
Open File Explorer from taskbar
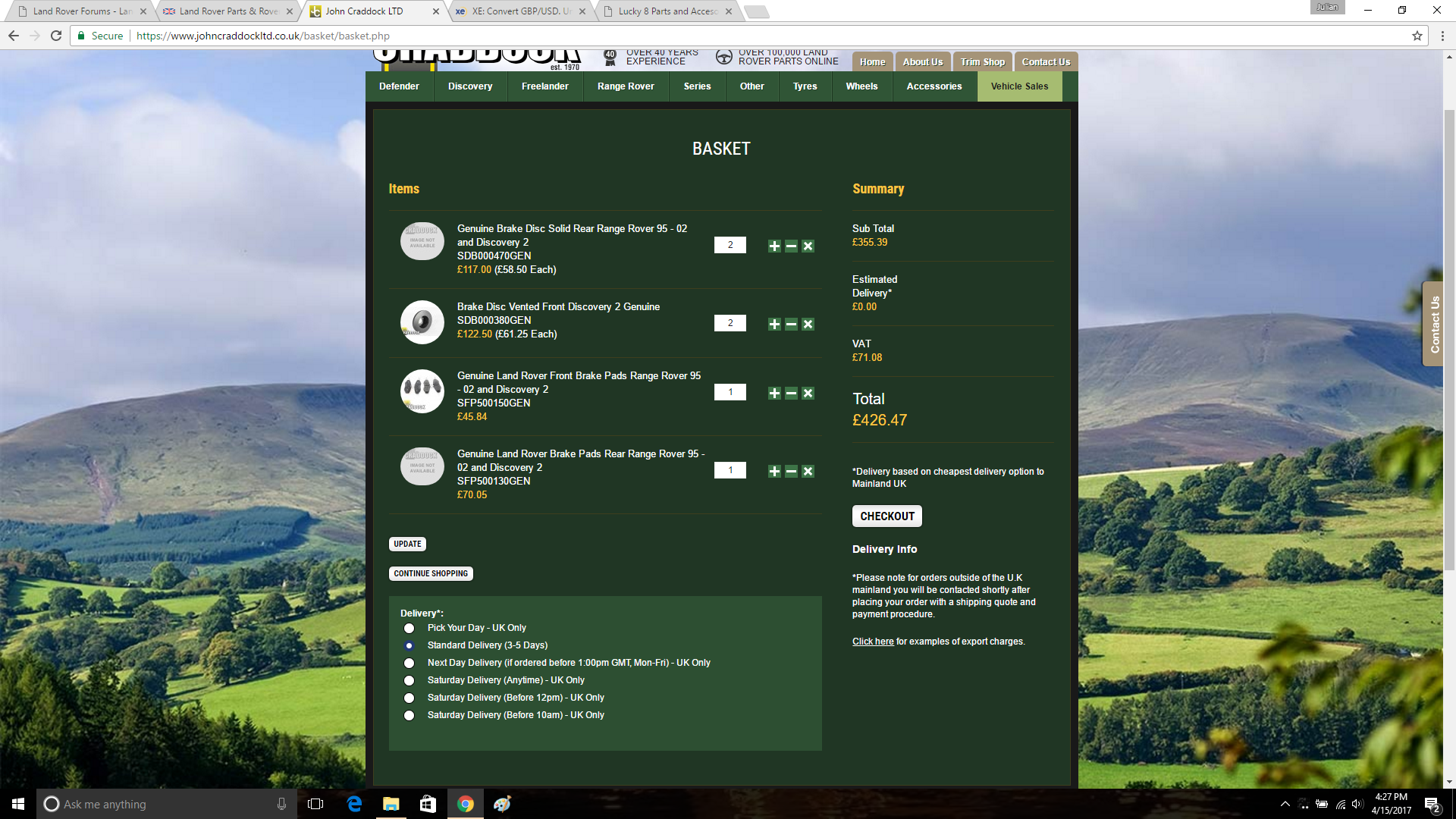click(391, 804)
